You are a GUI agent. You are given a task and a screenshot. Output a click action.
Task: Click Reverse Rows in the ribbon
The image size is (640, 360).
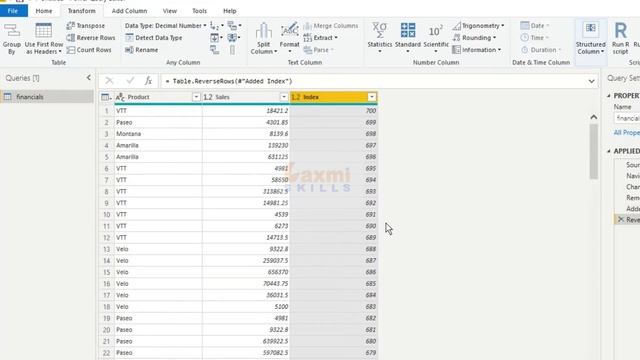coord(91,38)
